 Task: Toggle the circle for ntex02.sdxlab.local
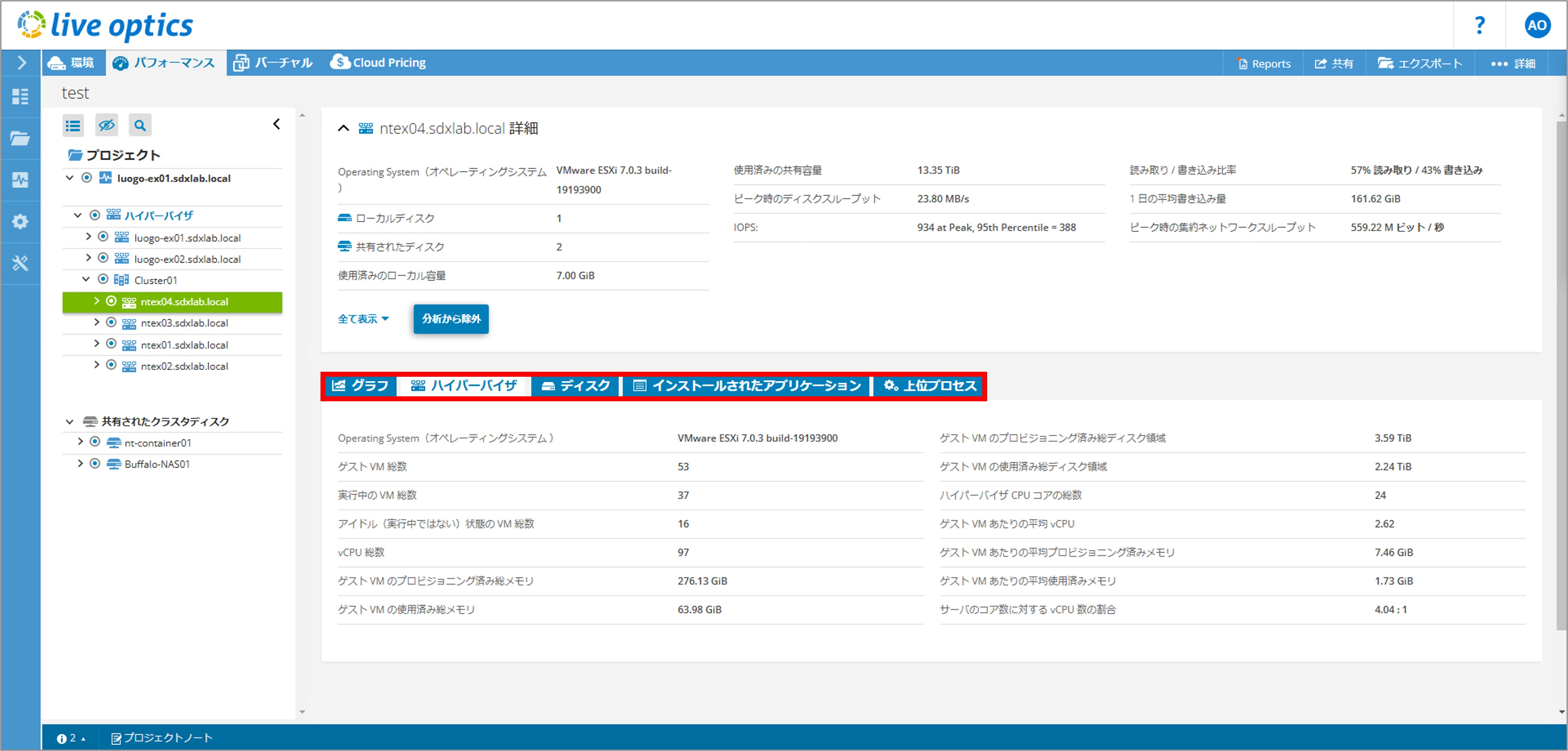(x=111, y=365)
